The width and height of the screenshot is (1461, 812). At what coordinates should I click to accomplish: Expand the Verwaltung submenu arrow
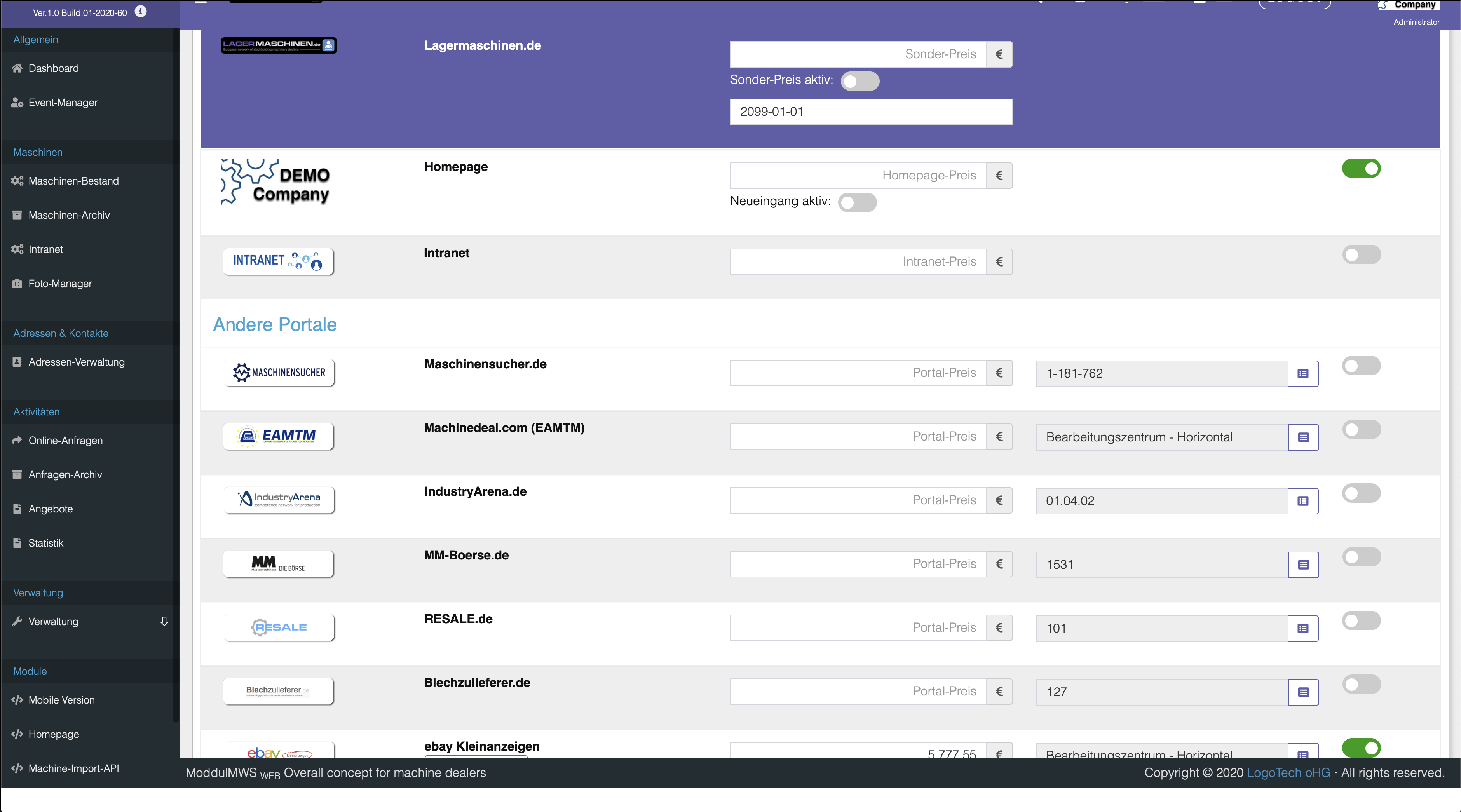point(164,622)
